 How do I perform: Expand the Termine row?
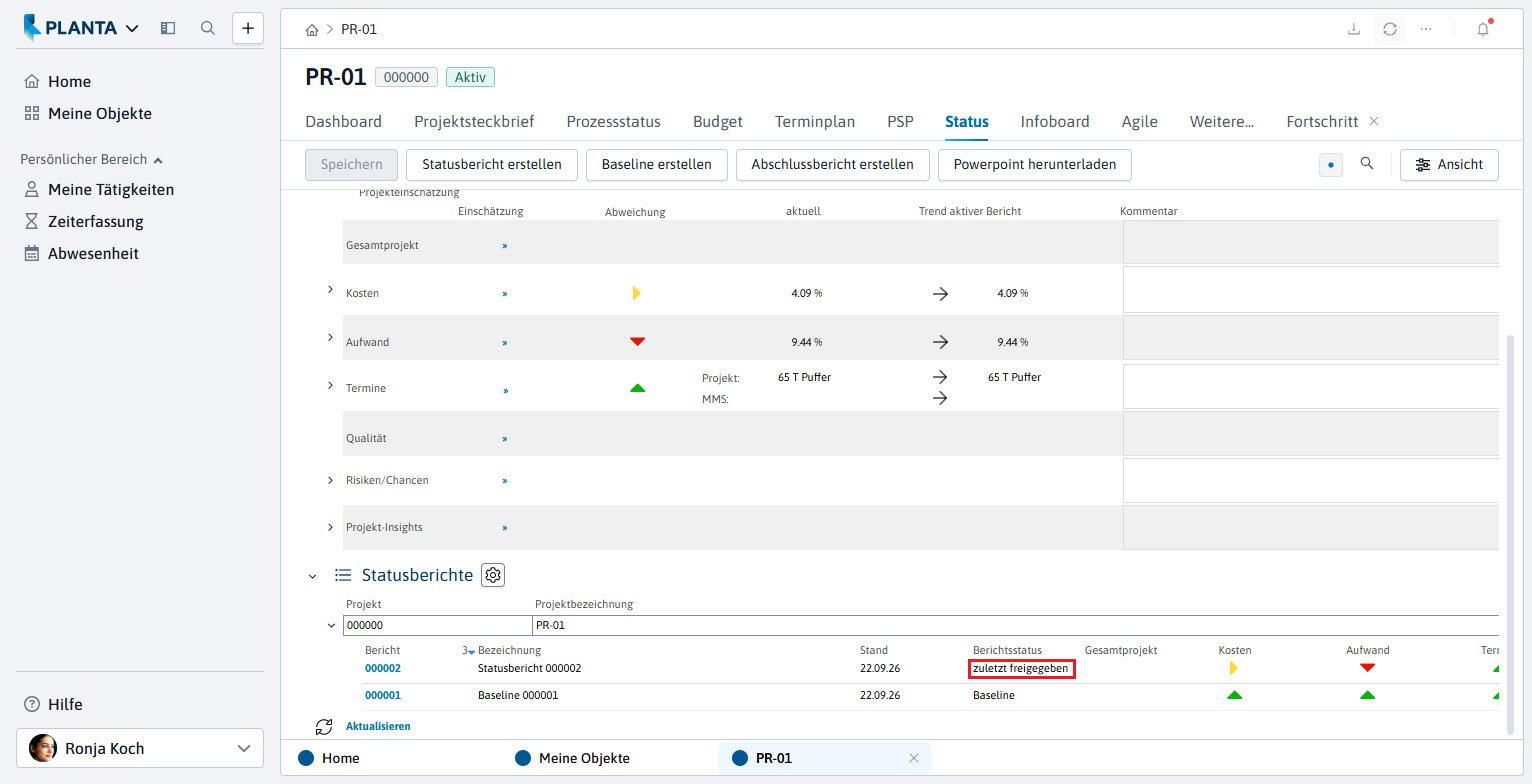point(330,385)
